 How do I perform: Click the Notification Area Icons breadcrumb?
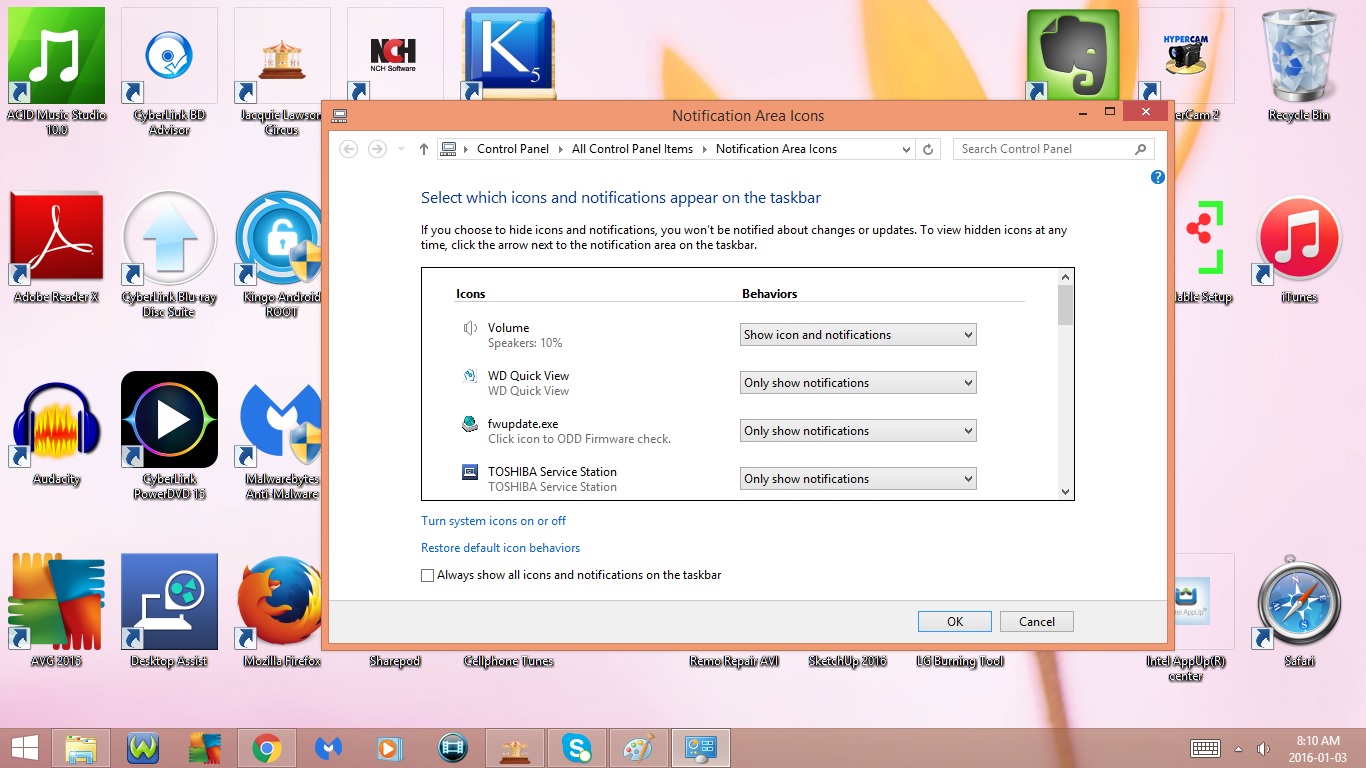click(776, 149)
